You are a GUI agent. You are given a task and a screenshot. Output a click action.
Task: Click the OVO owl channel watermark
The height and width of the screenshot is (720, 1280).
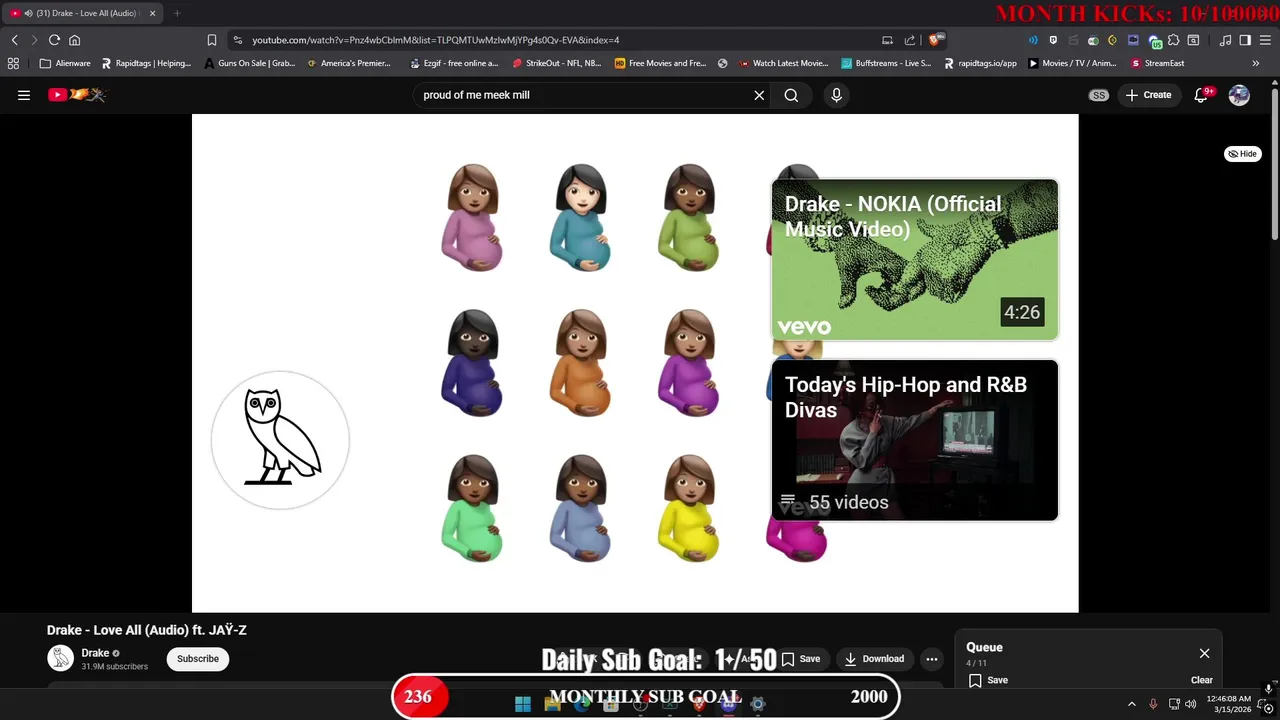[280, 440]
